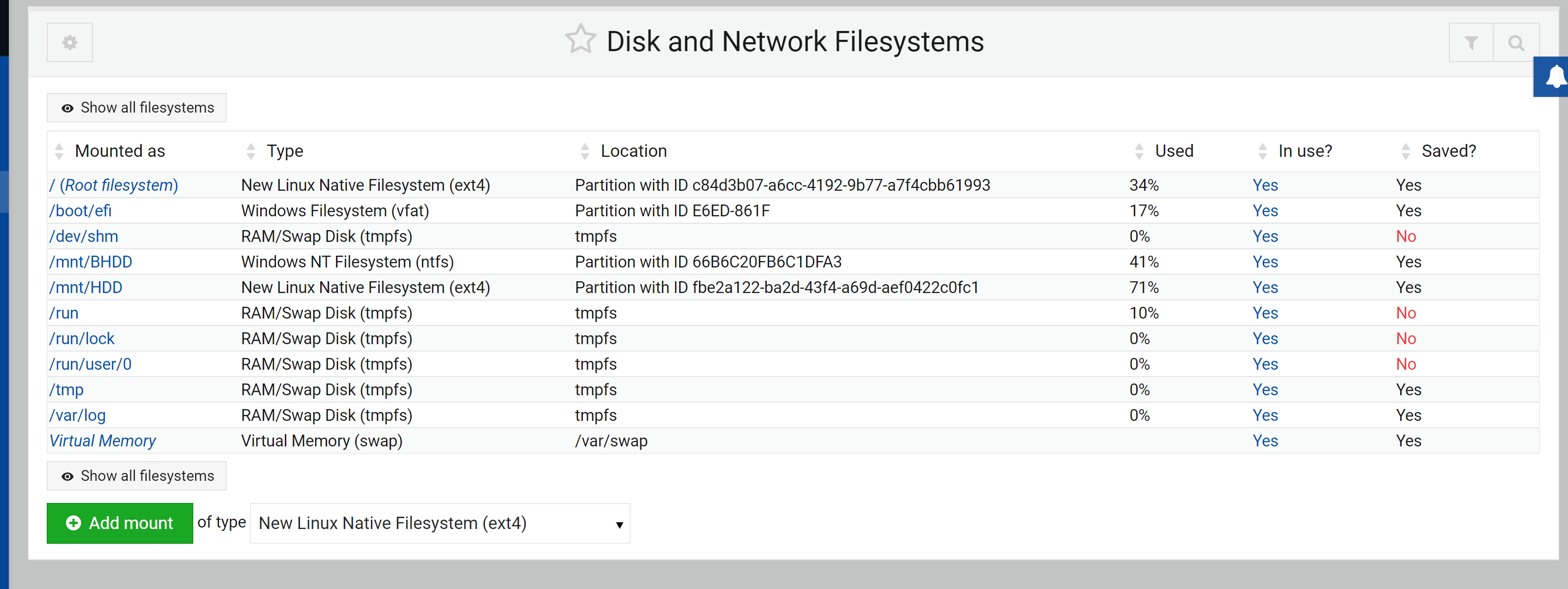
Task: Open the /run mount entry
Action: click(64, 313)
